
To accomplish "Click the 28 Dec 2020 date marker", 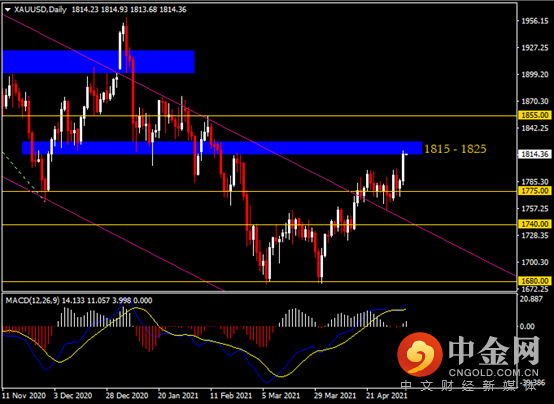I will tap(127, 395).
